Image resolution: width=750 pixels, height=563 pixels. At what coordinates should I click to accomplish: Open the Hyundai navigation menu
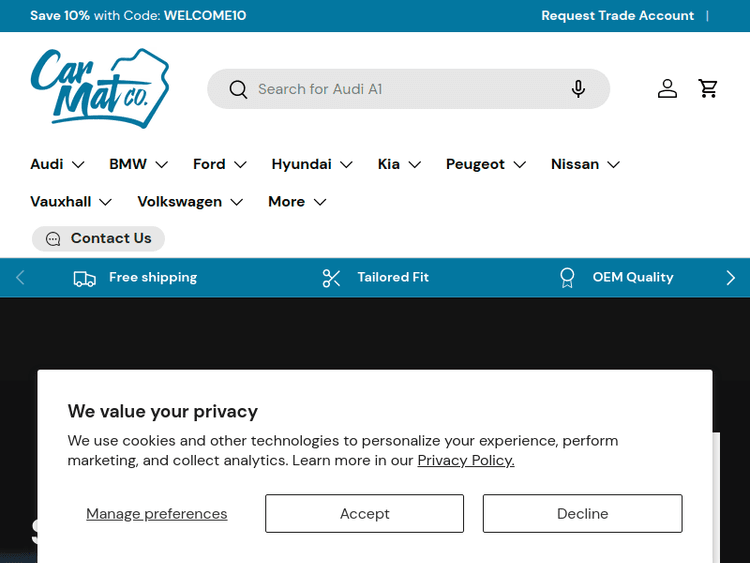pos(312,164)
